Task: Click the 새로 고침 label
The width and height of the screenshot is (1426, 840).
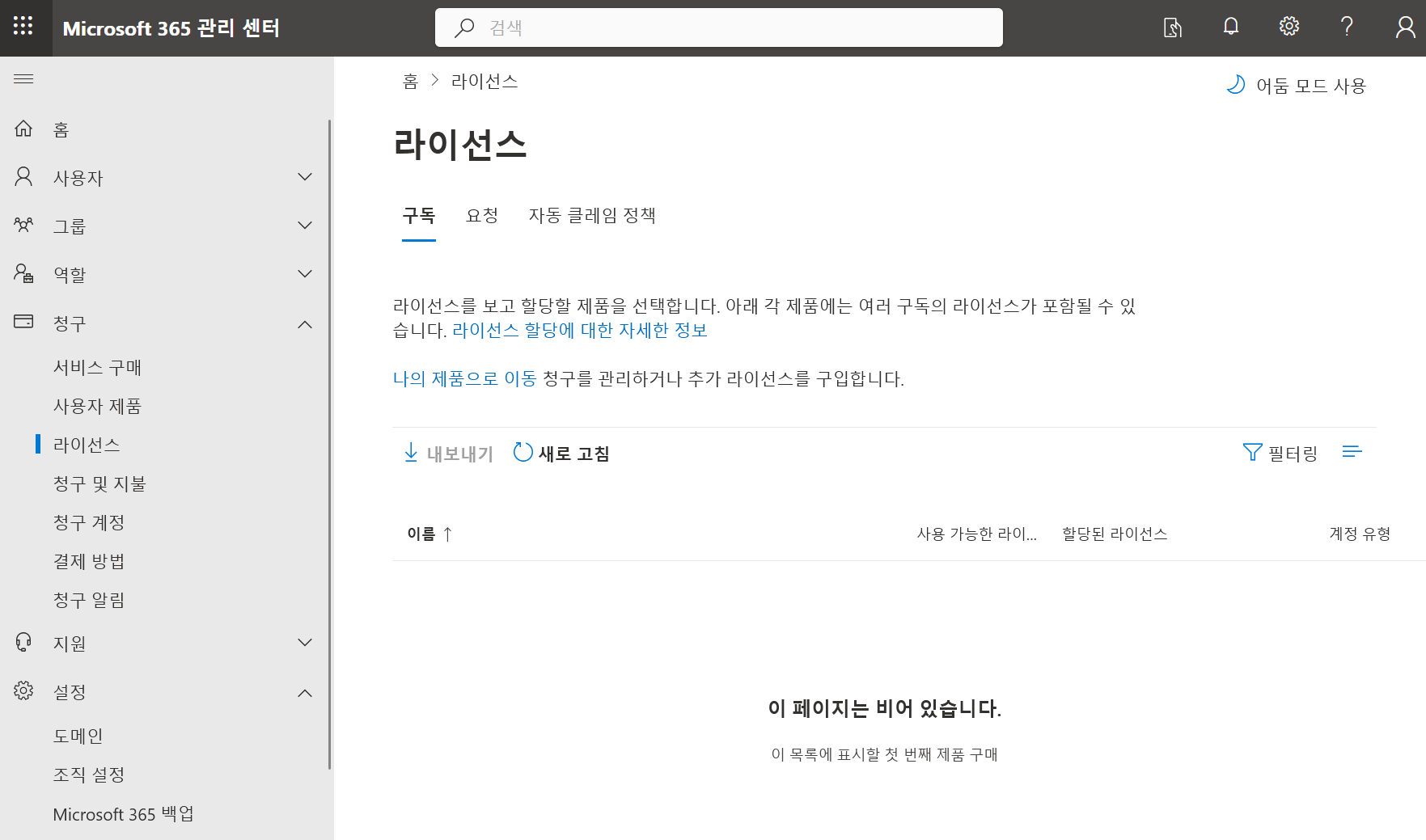Action: (574, 454)
